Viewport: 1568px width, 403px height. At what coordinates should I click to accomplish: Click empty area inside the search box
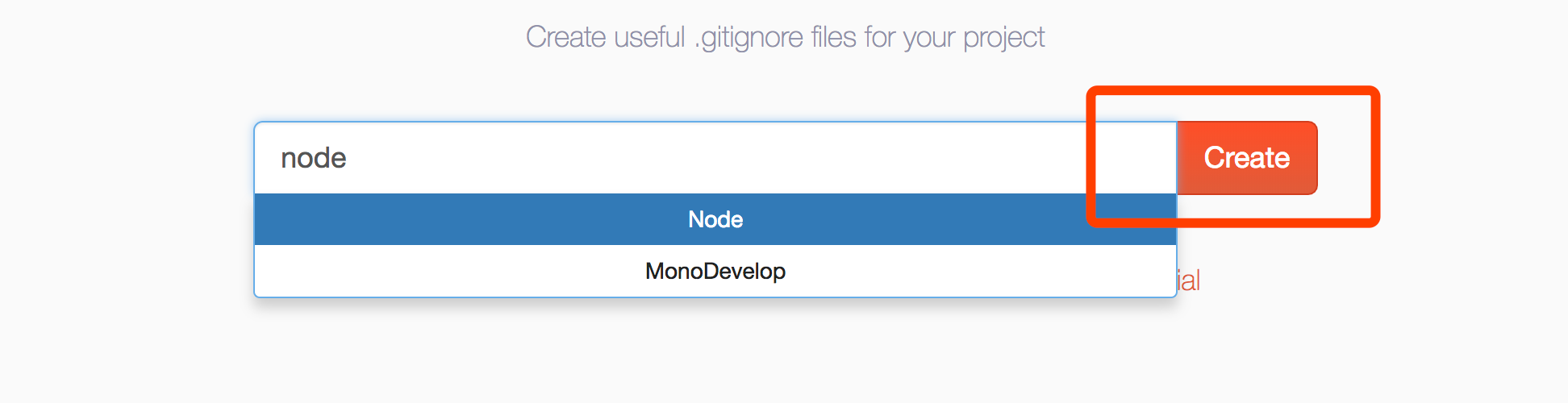(726, 158)
